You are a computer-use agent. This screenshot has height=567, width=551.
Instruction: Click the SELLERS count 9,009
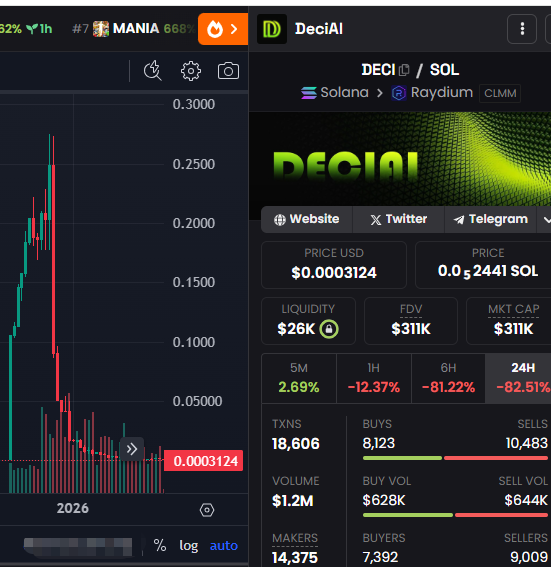point(529,557)
